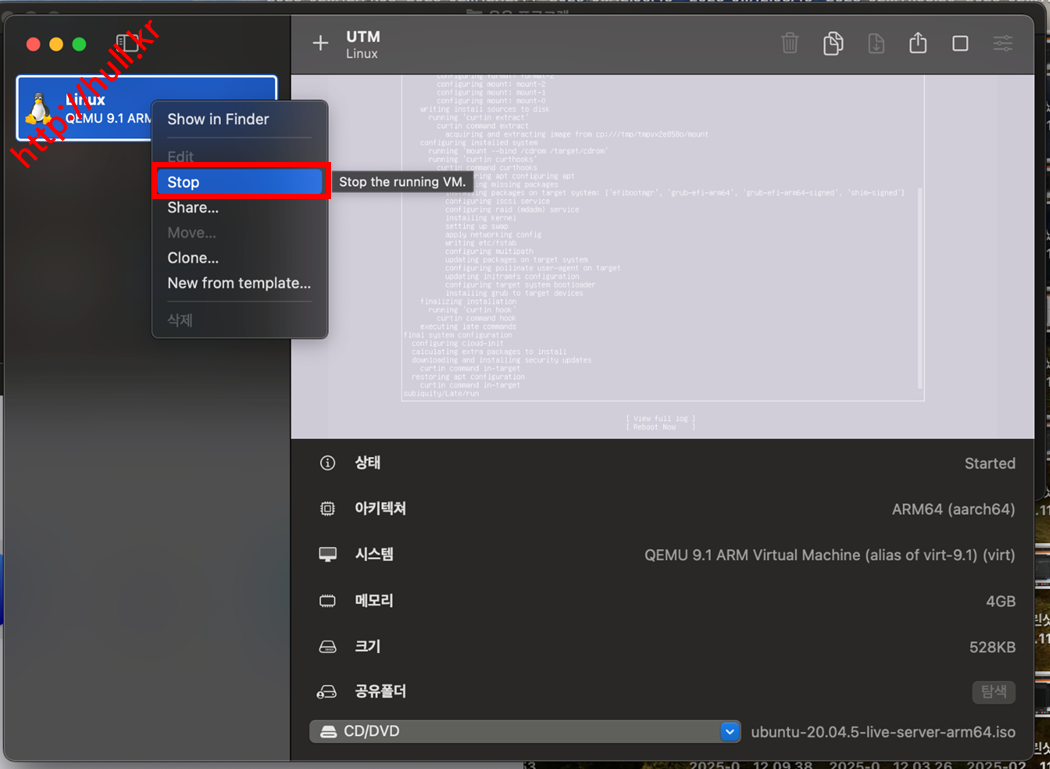Open the share icon in the toolbar
This screenshot has height=769, width=1050.
(918, 44)
